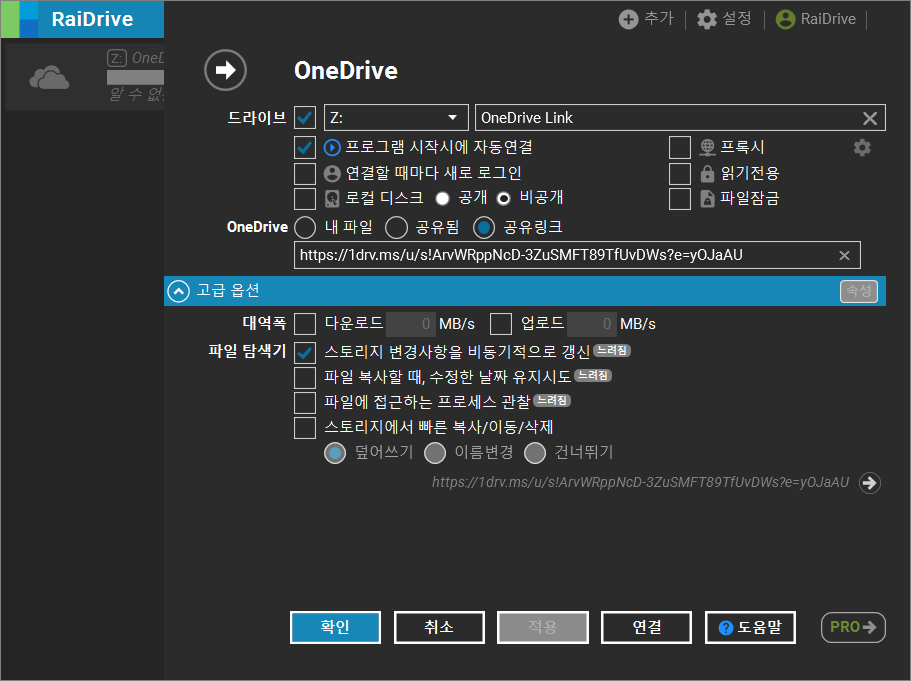
Task: Enable the 읽기전용 checkbox
Action: click(680, 173)
